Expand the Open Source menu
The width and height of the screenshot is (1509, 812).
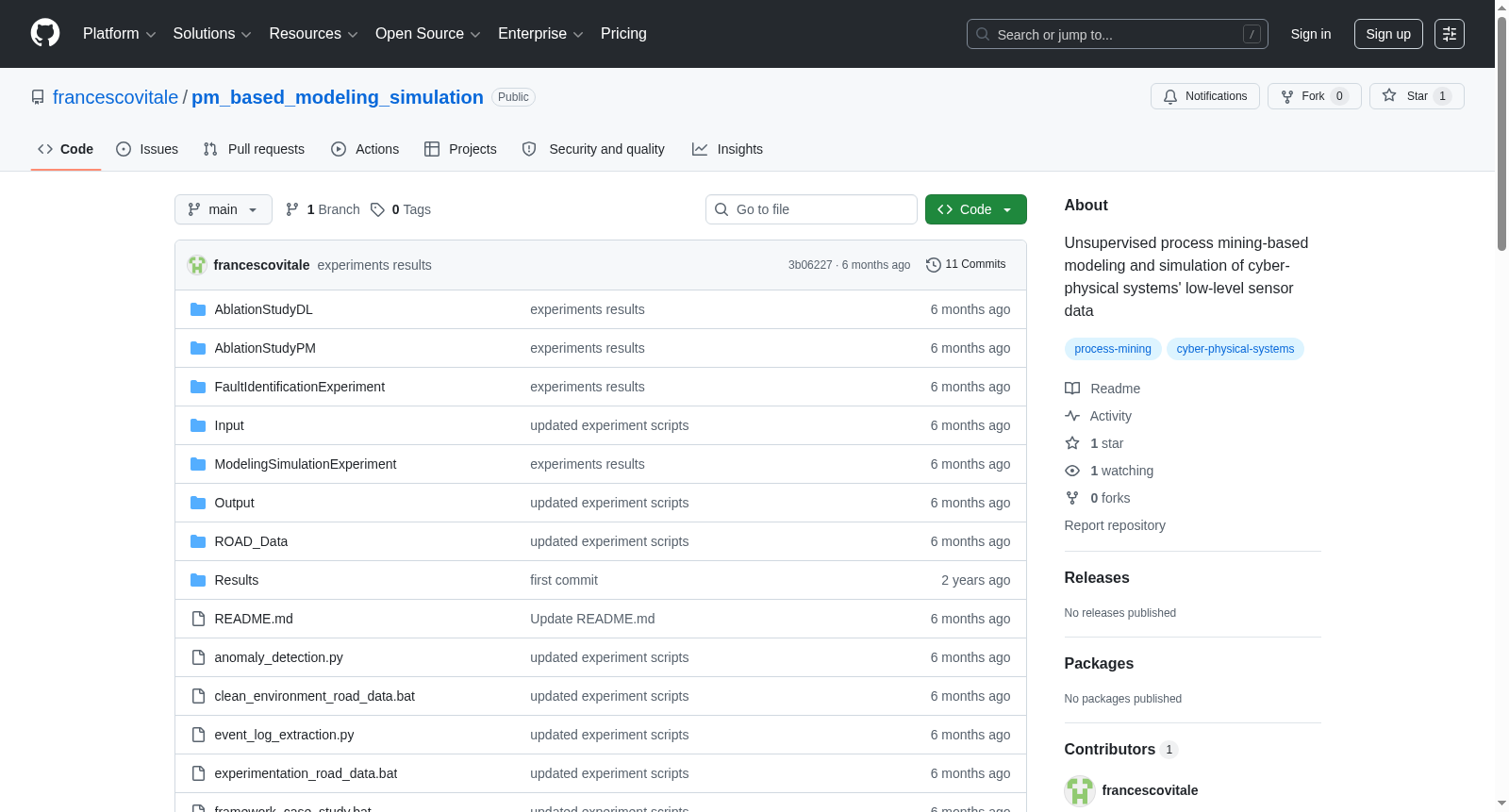point(428,34)
